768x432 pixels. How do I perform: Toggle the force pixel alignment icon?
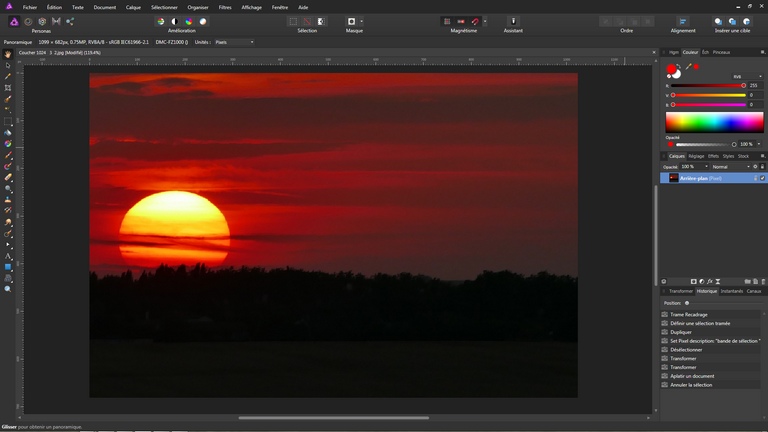pos(461,22)
